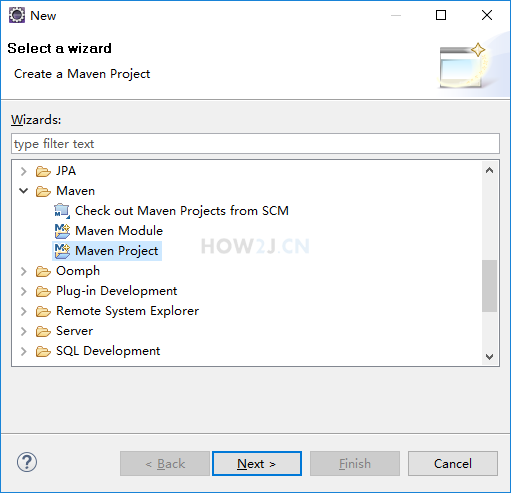
Task: Click the Maven Project wizard icon
Action: coord(62,251)
